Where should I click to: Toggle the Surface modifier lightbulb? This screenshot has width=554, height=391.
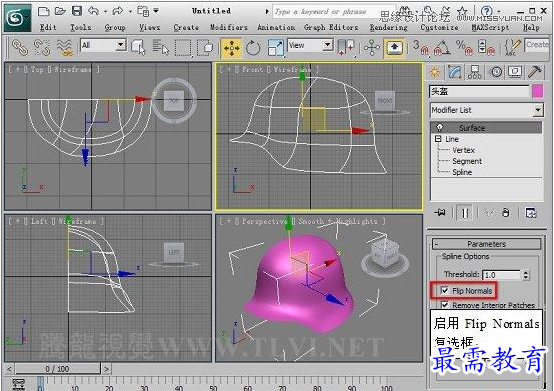click(440, 128)
